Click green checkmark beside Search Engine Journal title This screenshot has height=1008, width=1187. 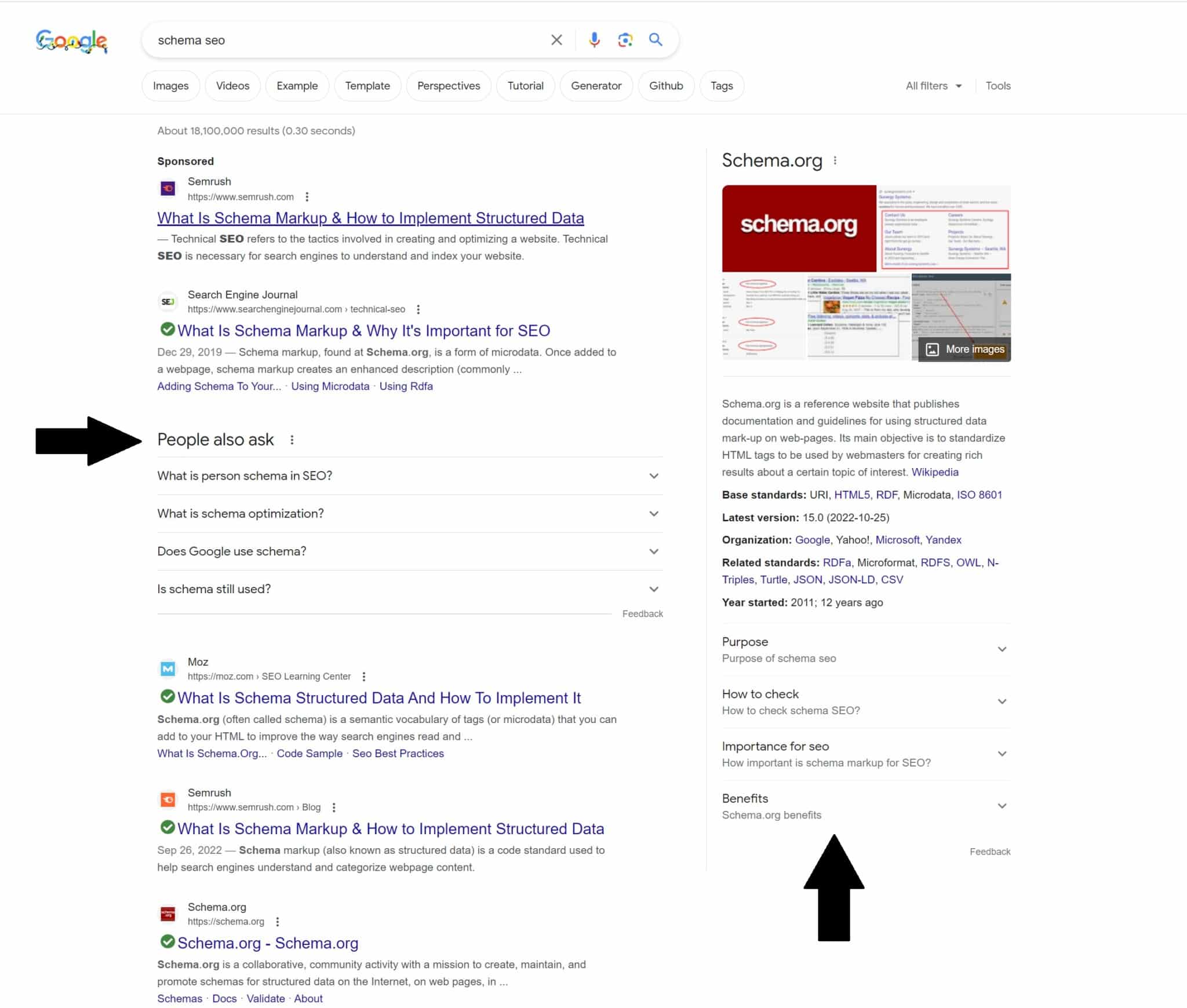point(168,330)
